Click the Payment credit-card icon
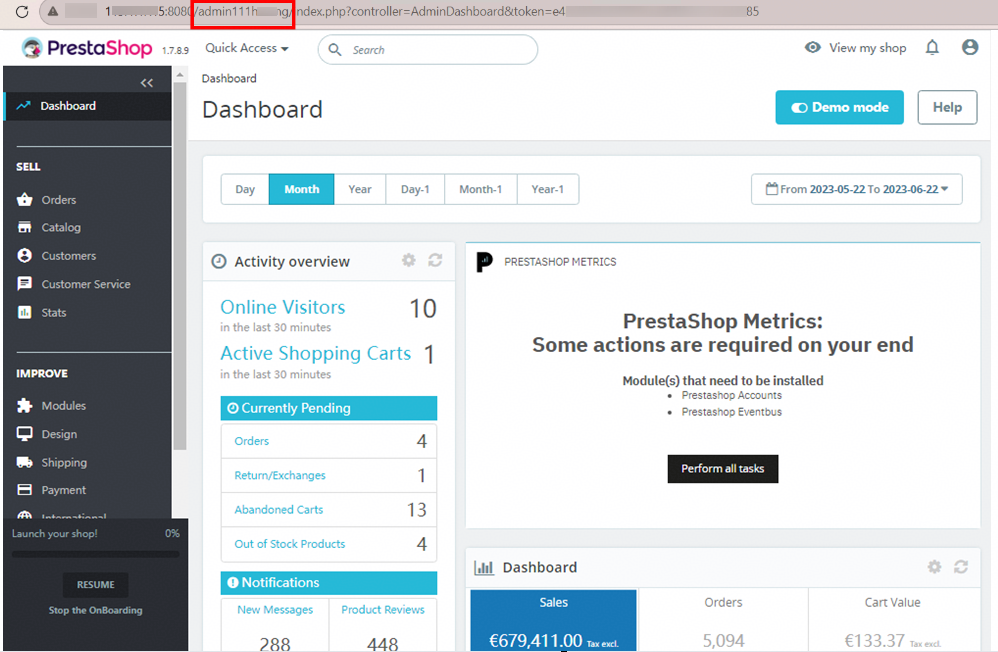 (x=24, y=490)
